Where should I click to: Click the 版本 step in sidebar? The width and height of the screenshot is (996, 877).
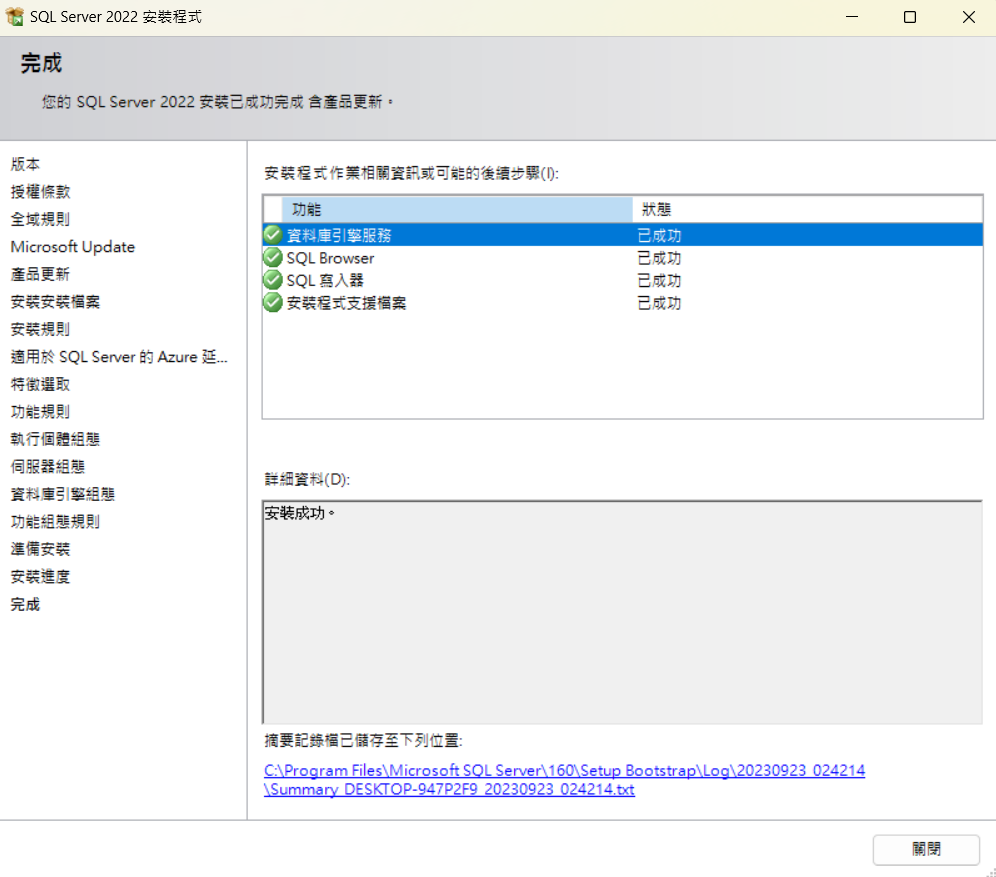(25, 164)
